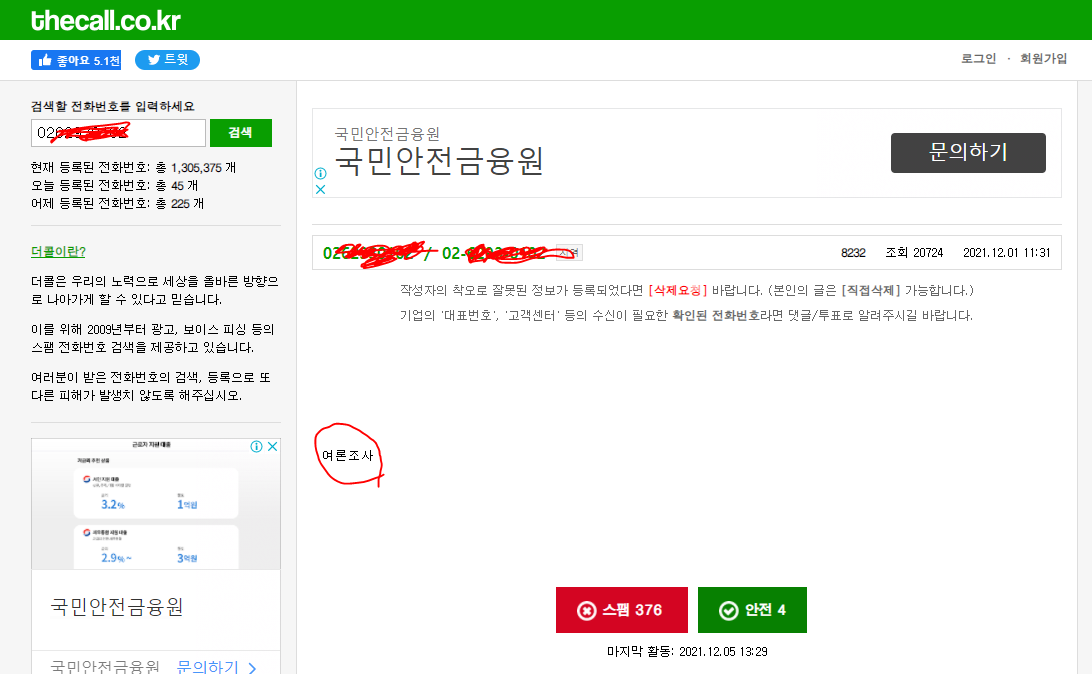Click the [삭제요청] delete request link
Viewport: 1092px width, 674px height.
coord(678,290)
